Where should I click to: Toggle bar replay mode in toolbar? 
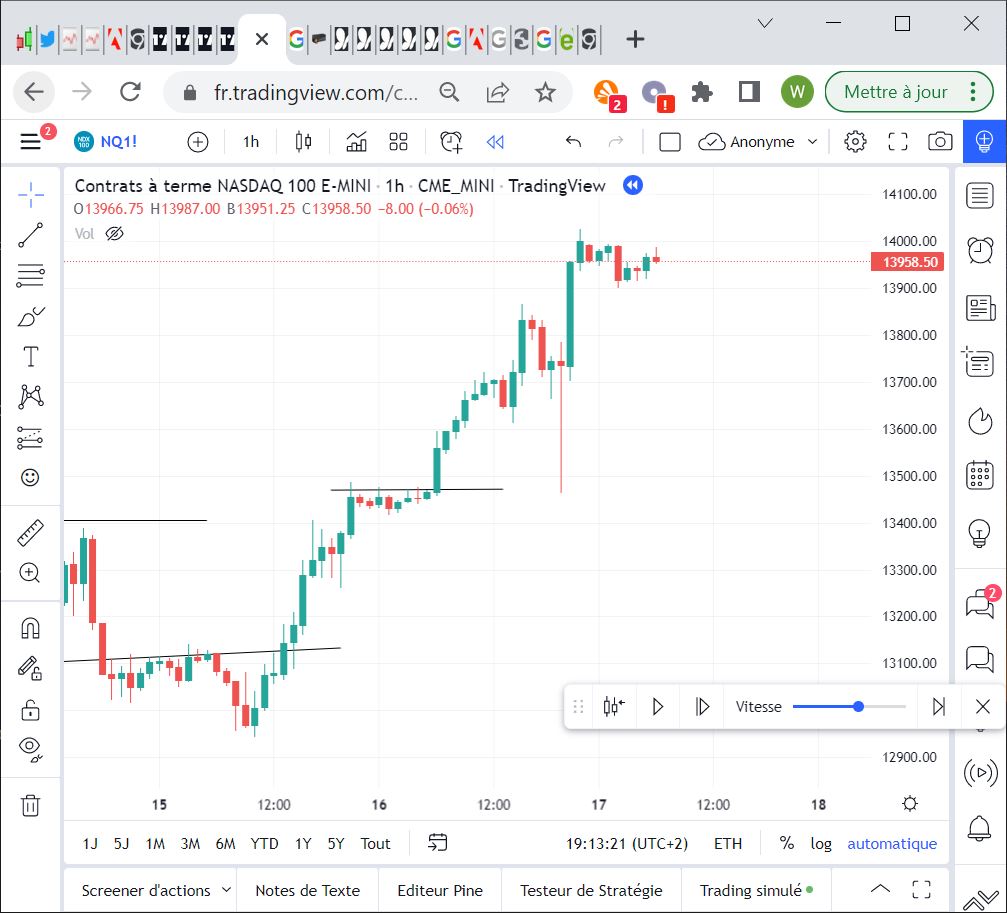click(x=495, y=142)
